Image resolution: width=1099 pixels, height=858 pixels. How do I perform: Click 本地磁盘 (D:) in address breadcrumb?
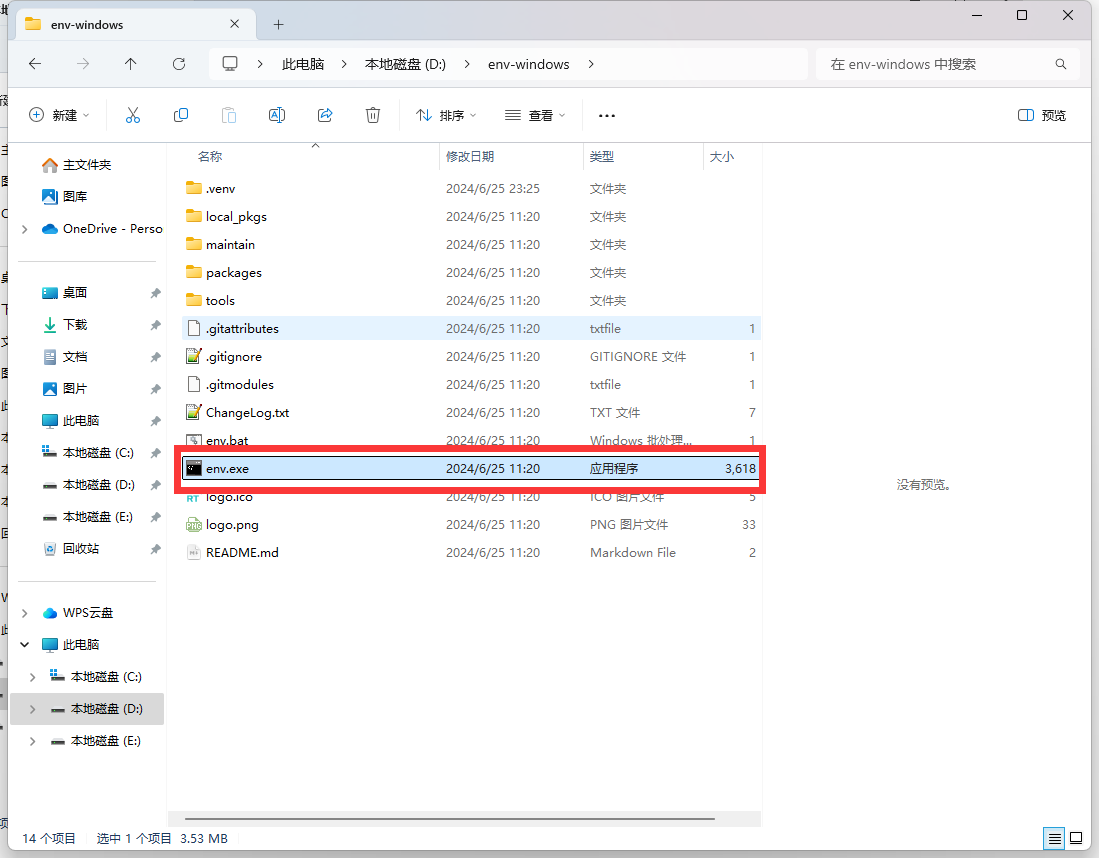click(405, 64)
